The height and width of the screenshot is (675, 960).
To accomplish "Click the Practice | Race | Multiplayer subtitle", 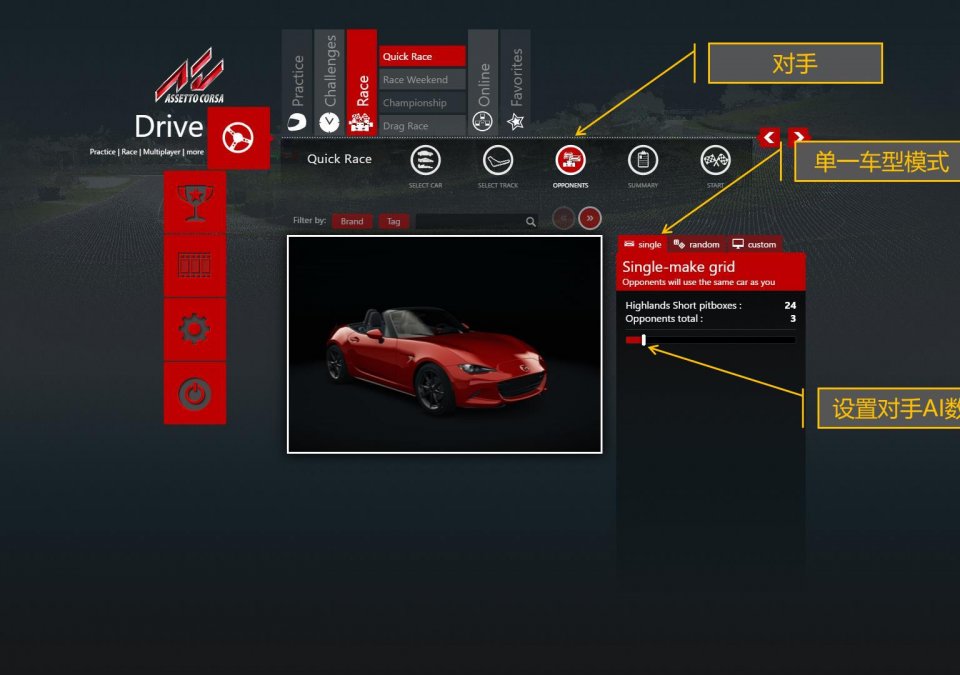I will coord(147,152).
